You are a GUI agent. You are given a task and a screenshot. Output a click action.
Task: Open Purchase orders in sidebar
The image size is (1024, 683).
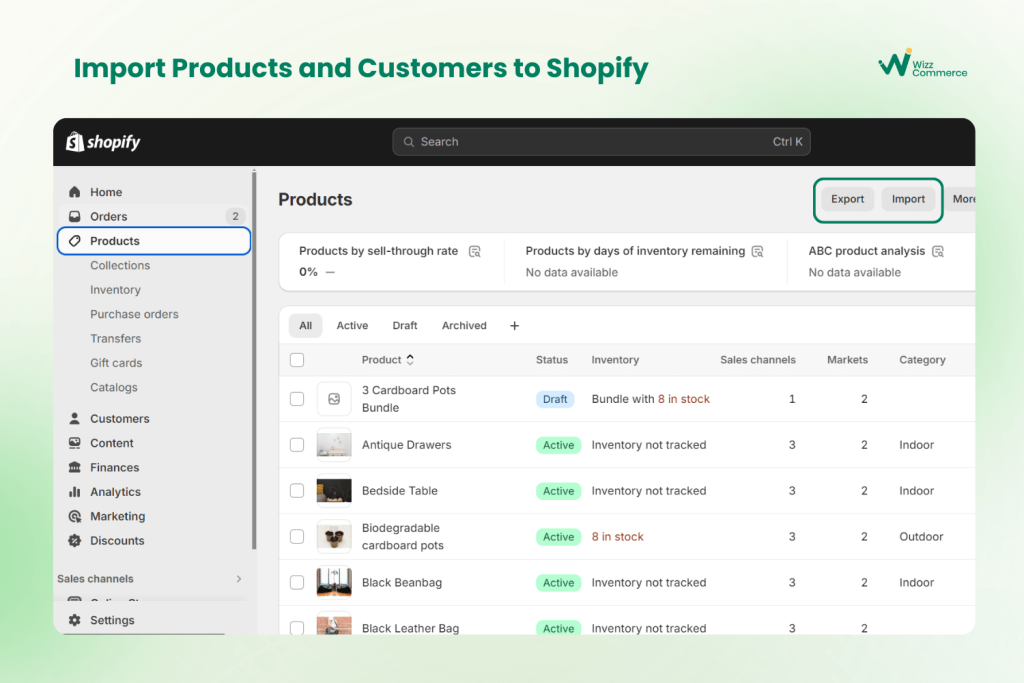[x=135, y=314]
